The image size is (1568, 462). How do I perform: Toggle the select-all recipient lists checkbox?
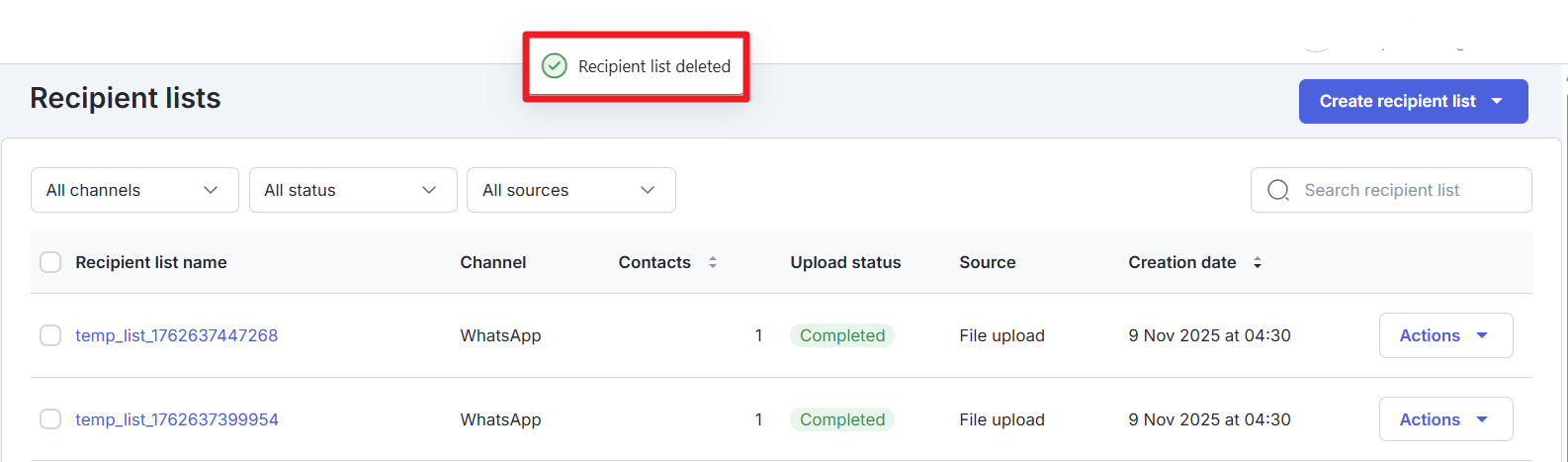(50, 262)
